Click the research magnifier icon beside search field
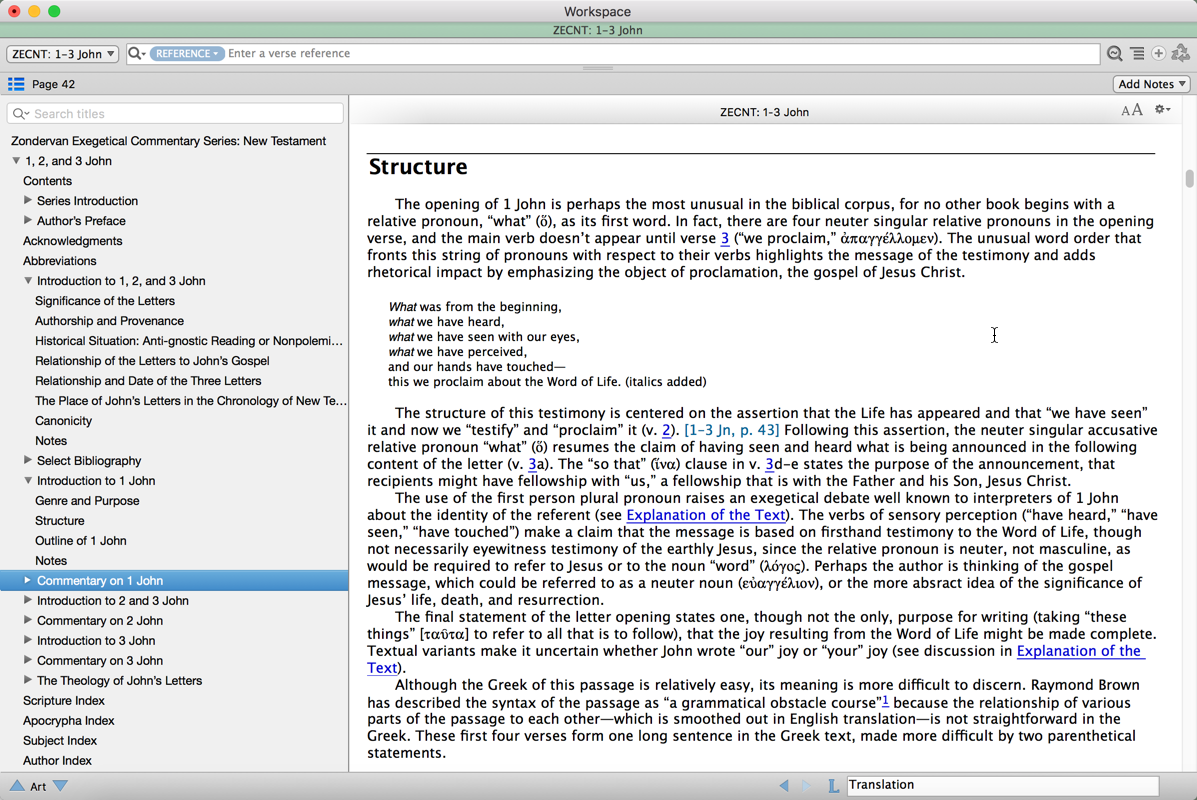The height and width of the screenshot is (800, 1197). [x=1114, y=54]
